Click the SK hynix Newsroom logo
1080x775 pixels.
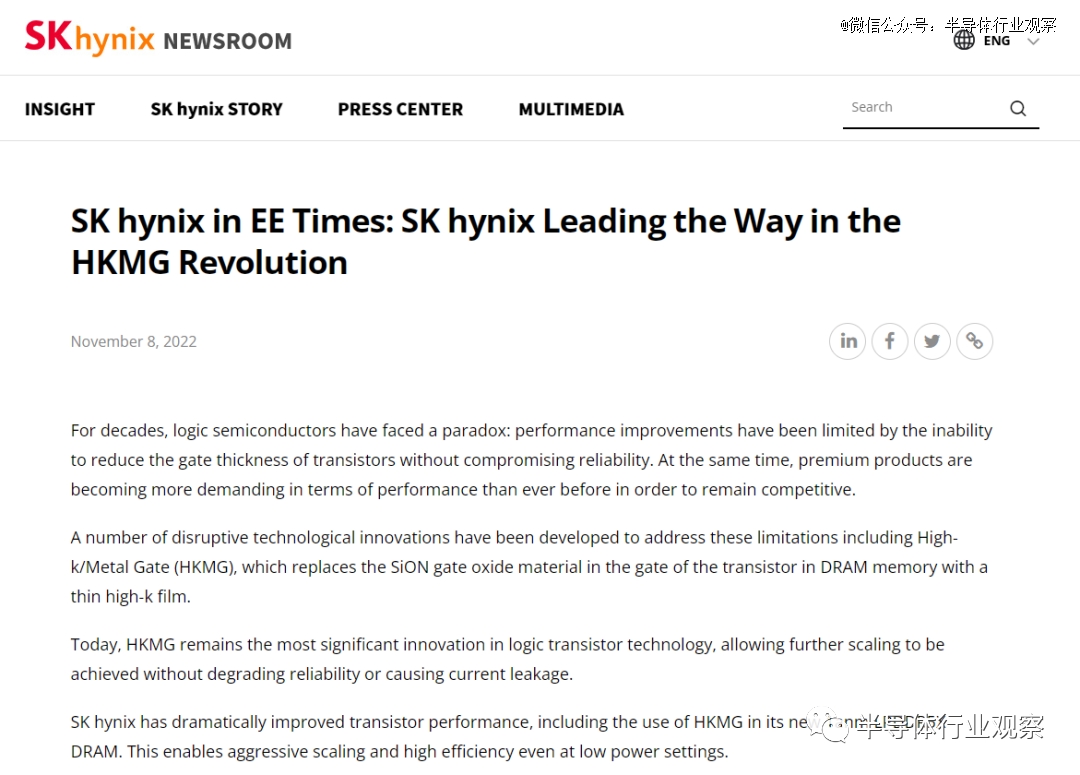coord(158,38)
